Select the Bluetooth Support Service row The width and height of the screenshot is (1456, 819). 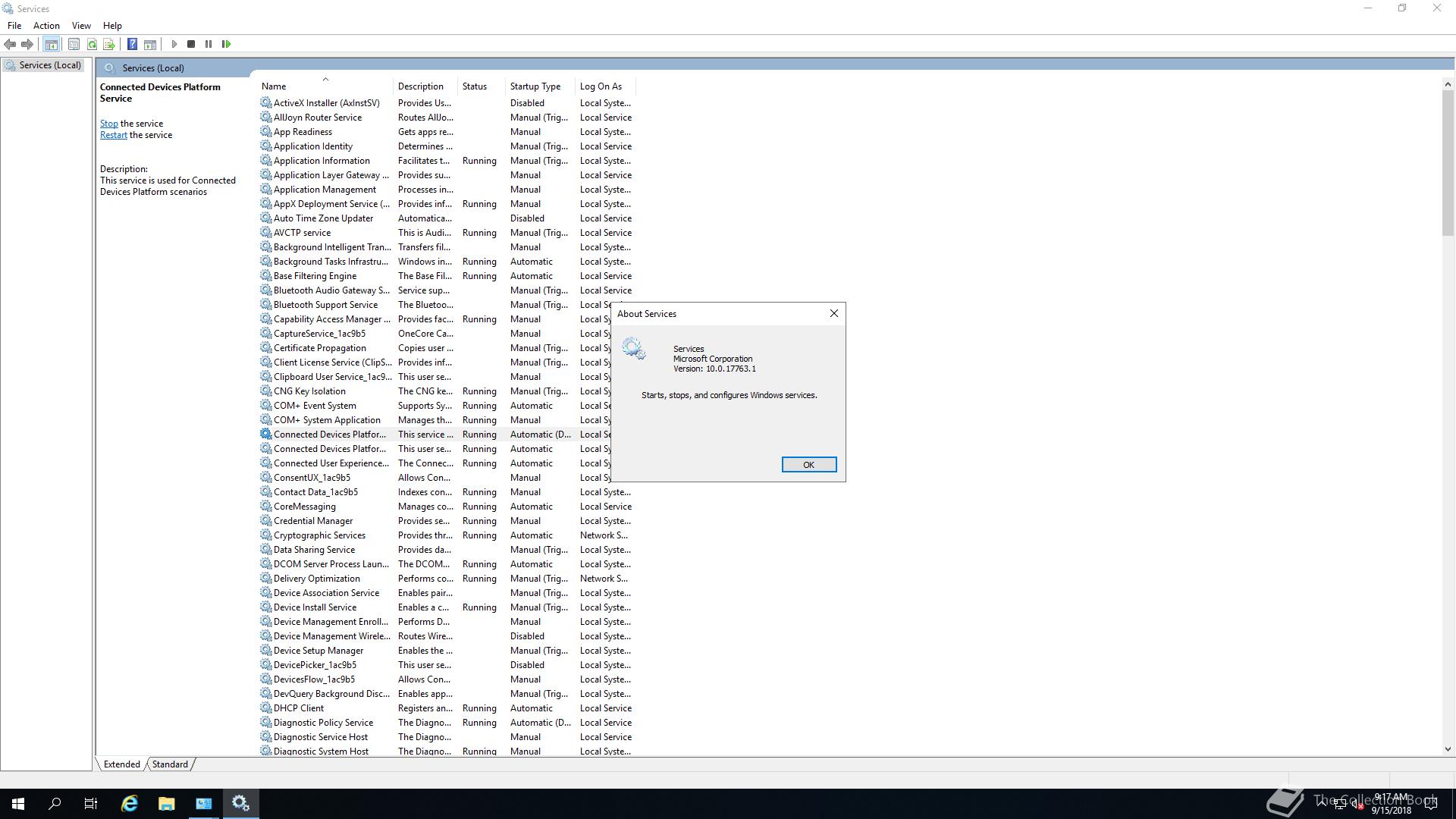click(x=435, y=305)
